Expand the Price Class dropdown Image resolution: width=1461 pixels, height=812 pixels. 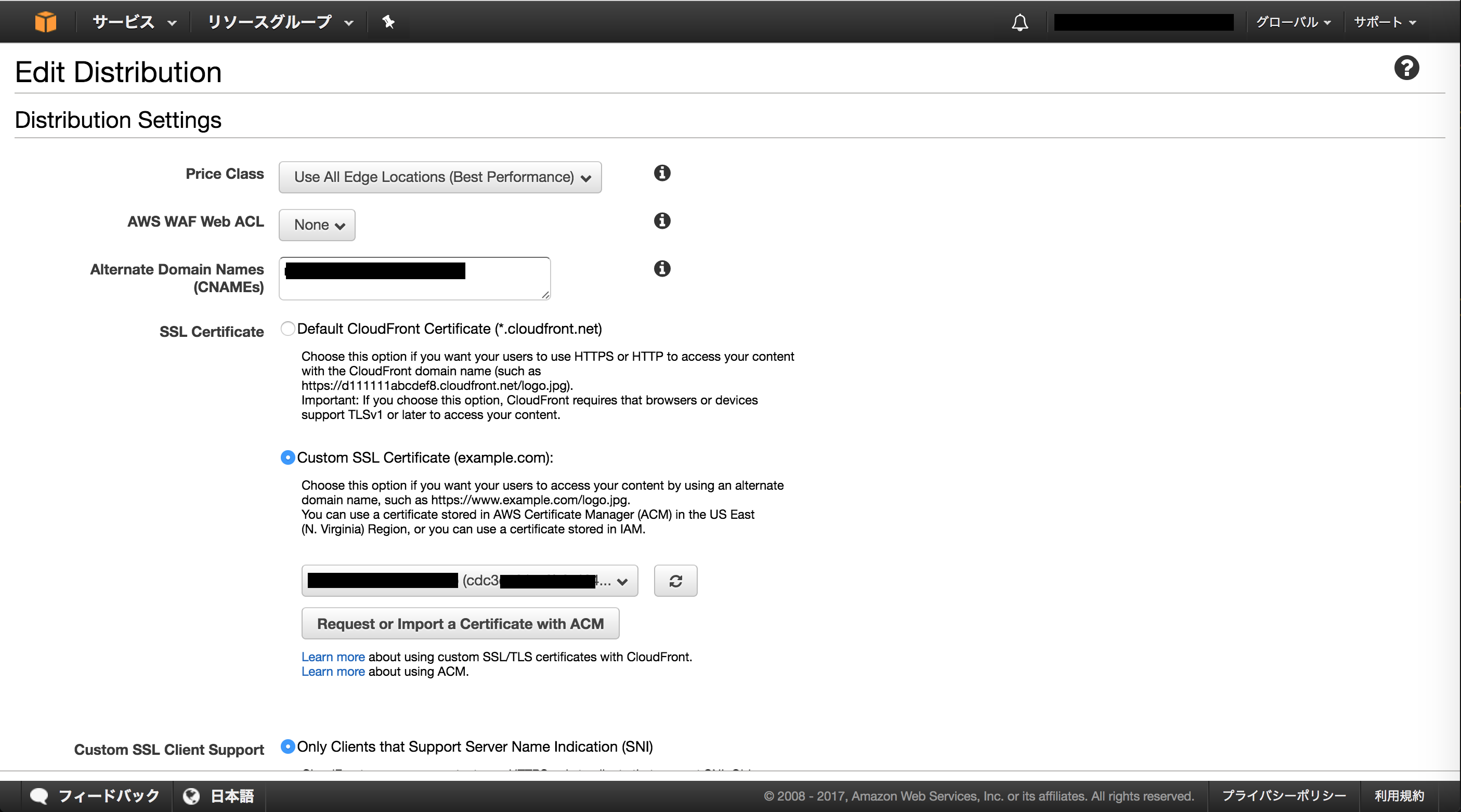[x=441, y=177]
